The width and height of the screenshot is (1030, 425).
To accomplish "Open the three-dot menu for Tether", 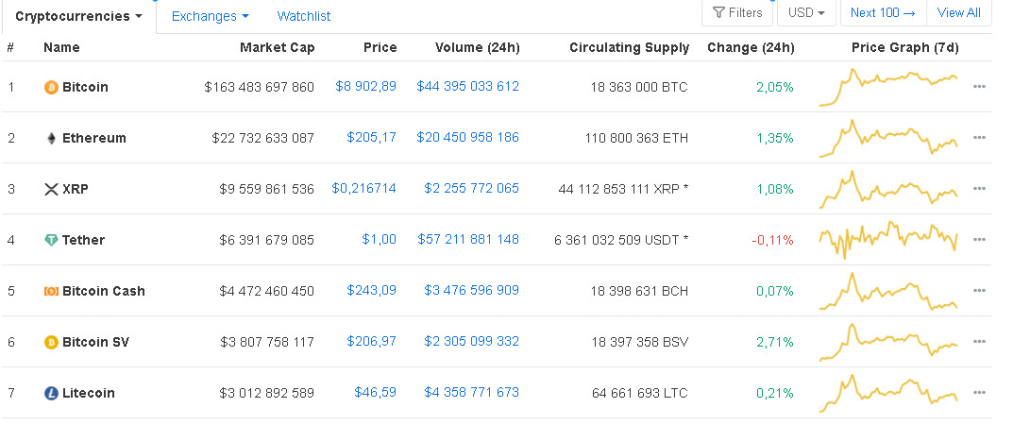I will coord(979,240).
